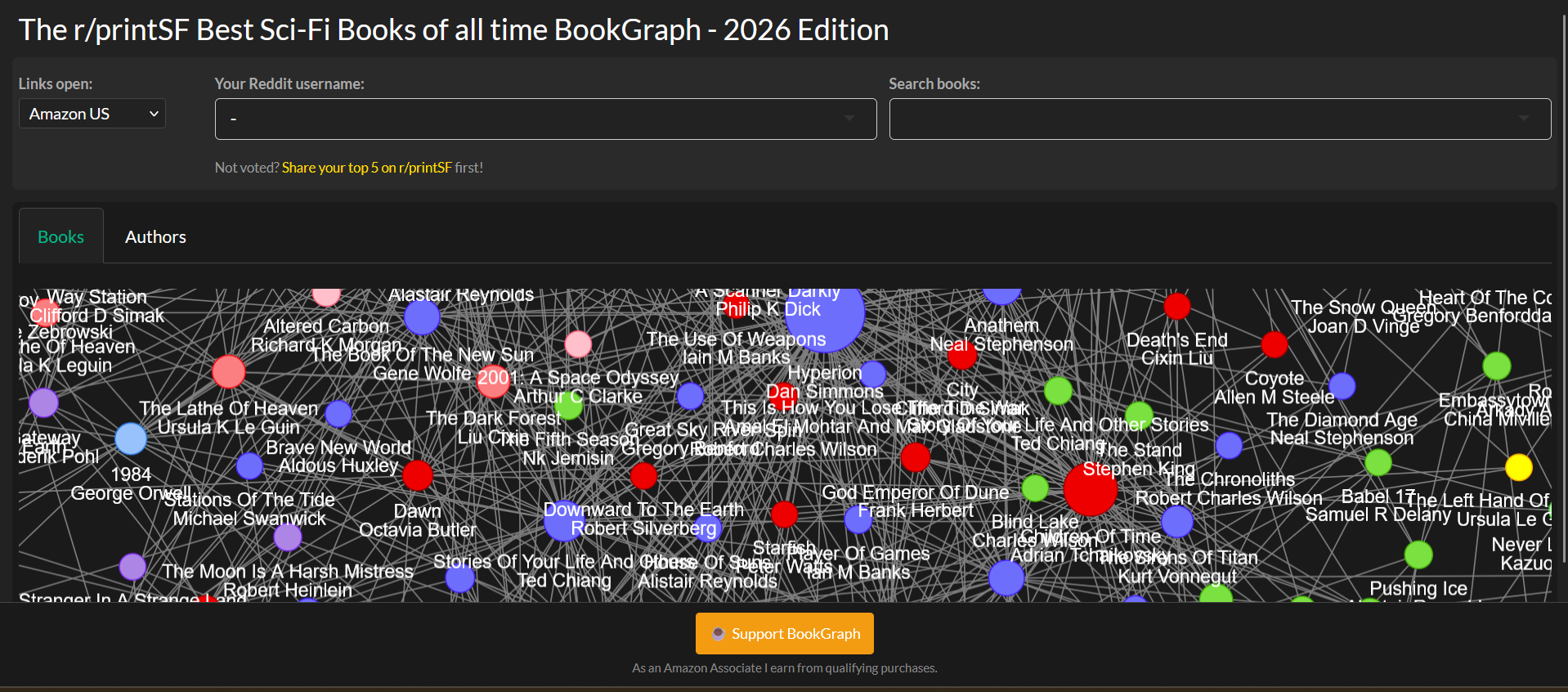The height and width of the screenshot is (692, 1568).
Task: Open the Reddit username combo box
Action: coord(545,119)
